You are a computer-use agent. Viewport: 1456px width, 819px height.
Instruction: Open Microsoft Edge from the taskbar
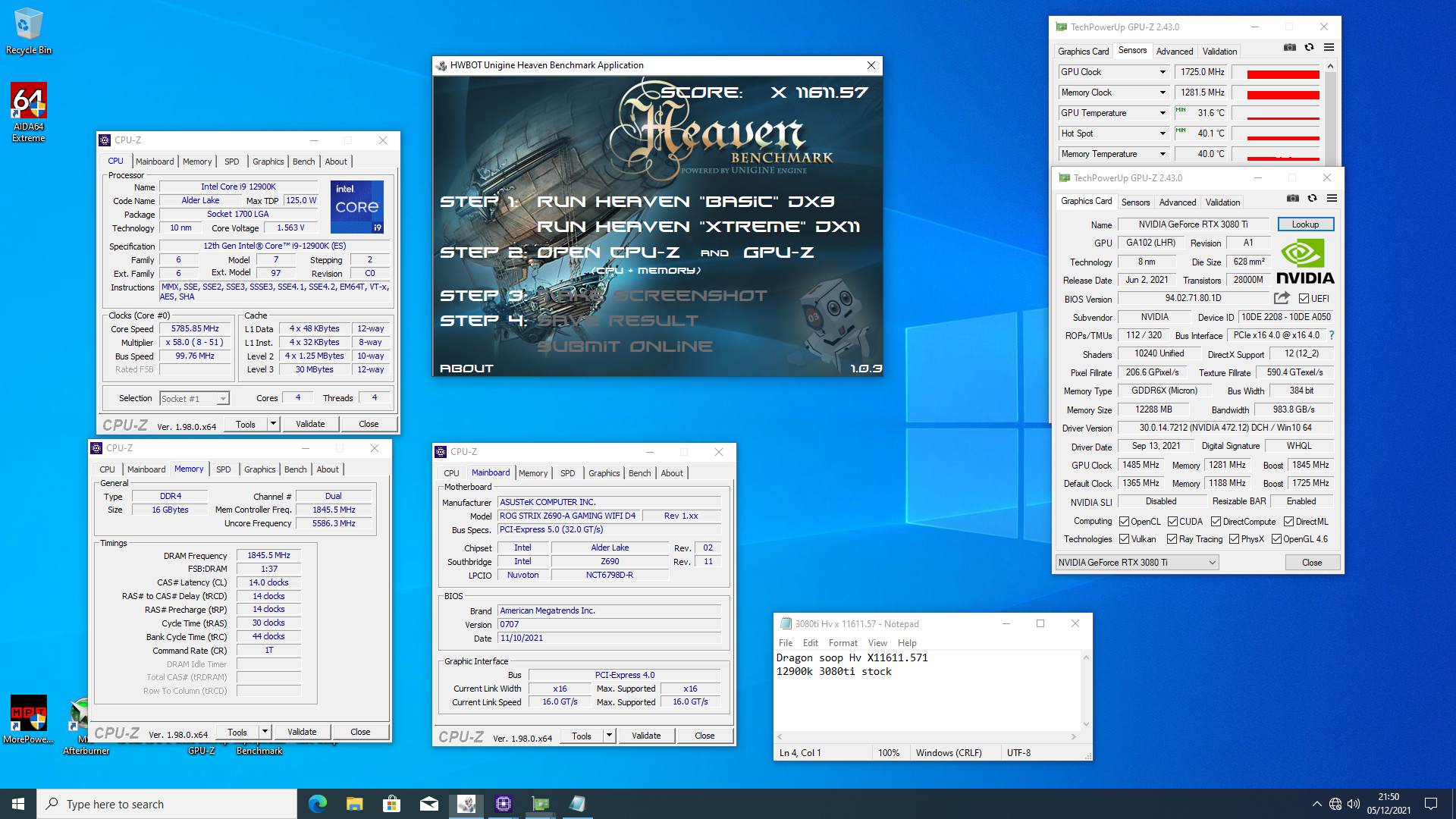point(317,804)
